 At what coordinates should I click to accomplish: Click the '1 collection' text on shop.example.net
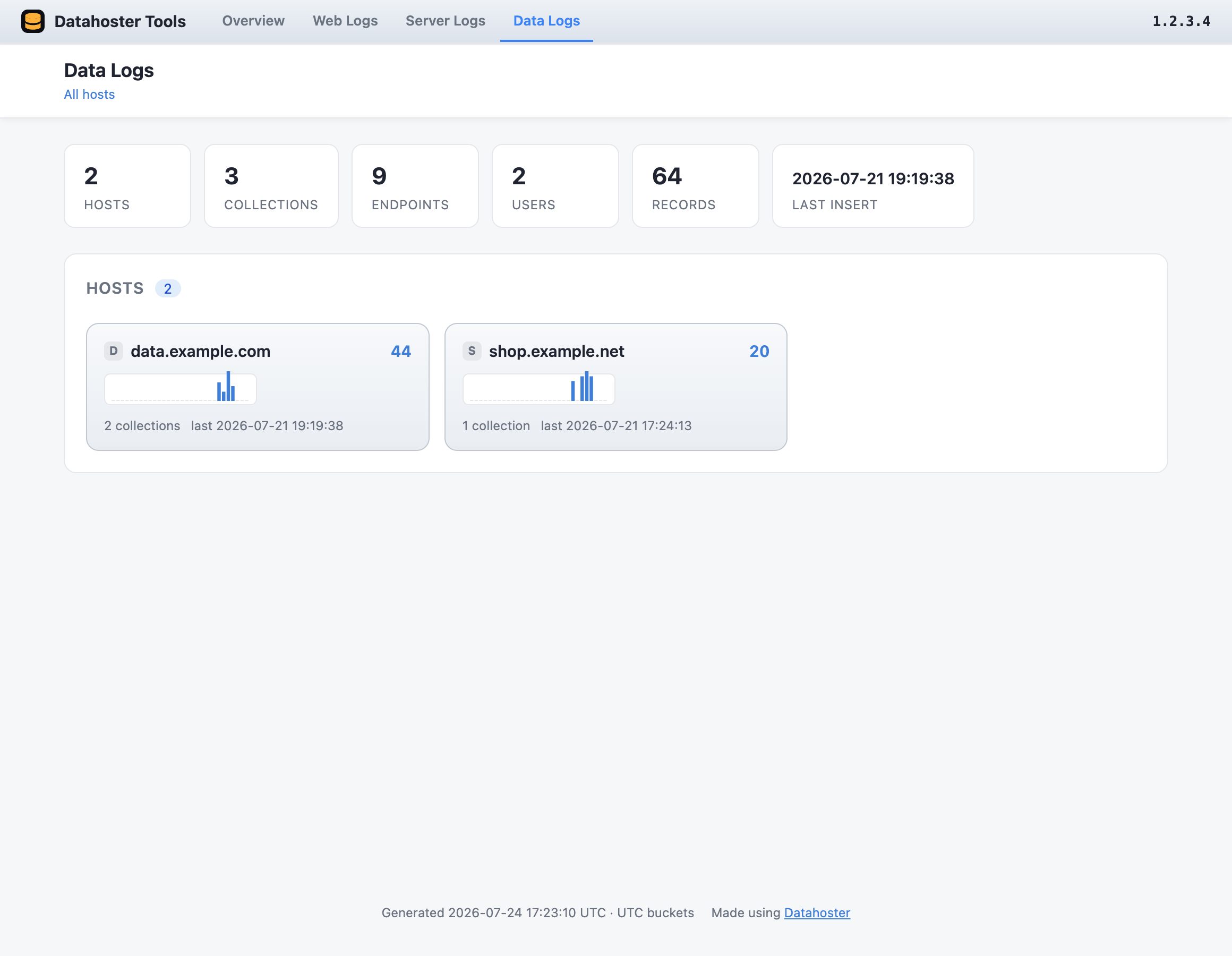click(x=497, y=425)
